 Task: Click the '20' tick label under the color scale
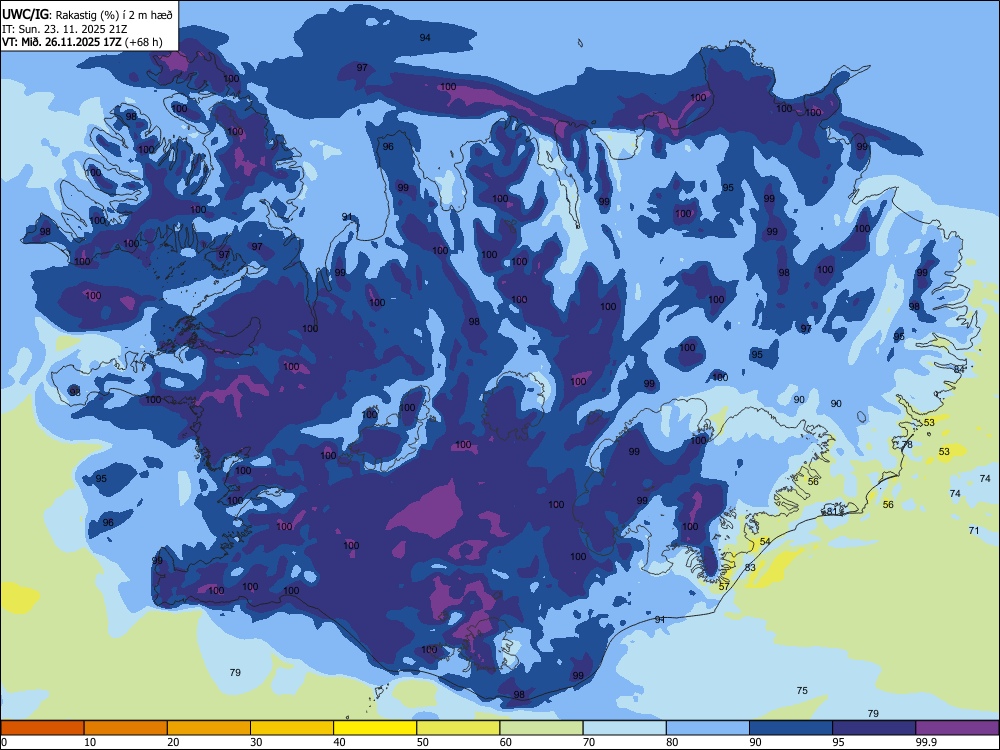[x=173, y=742]
